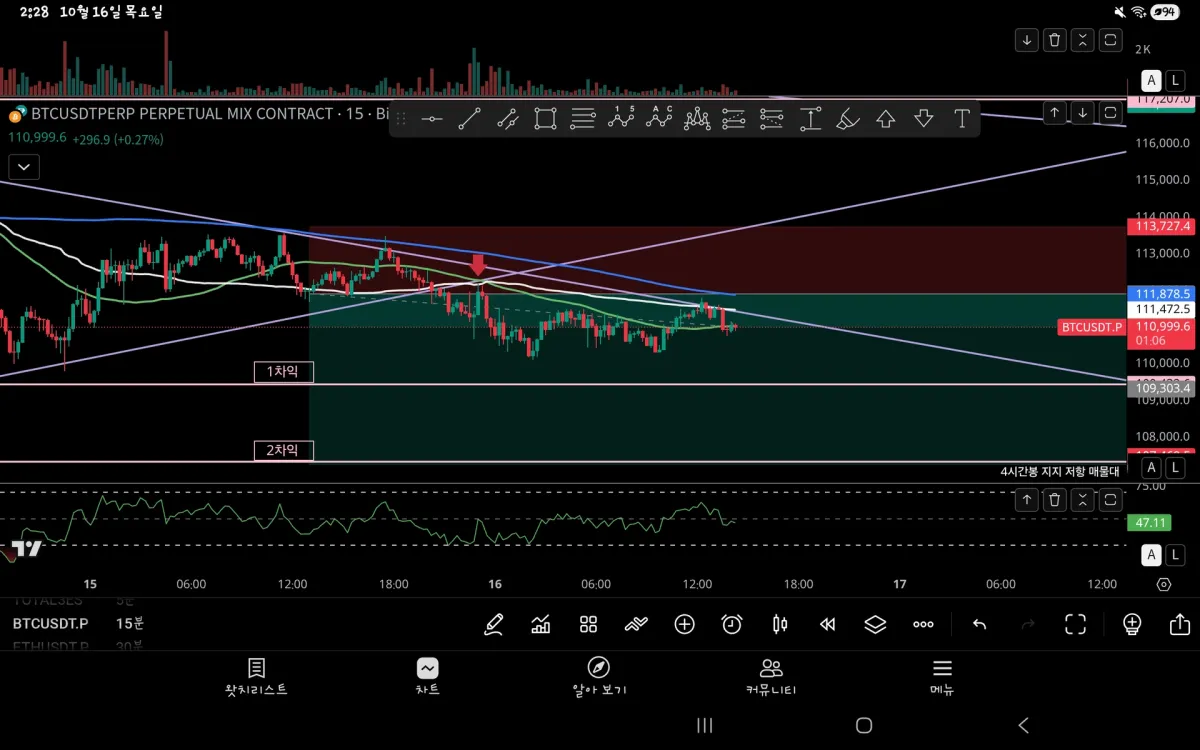Toggle auto scale on RSI pane
This screenshot has height=750, width=1200.
click(x=1151, y=555)
